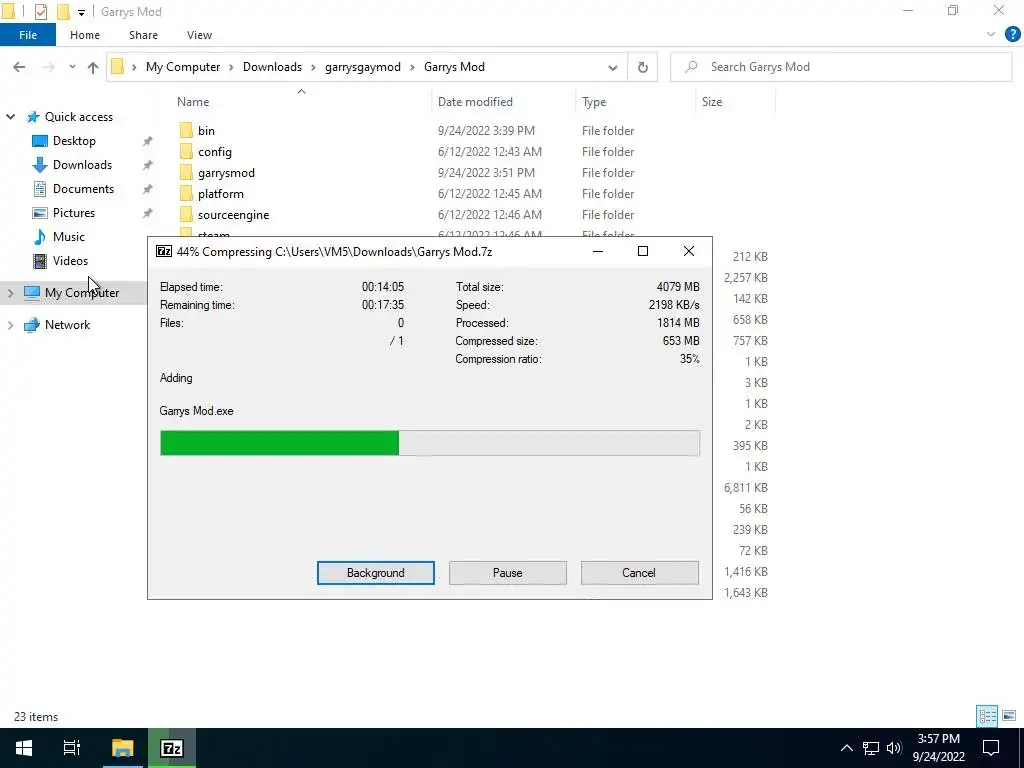Select file with size 6,811 KB

(x=745, y=488)
